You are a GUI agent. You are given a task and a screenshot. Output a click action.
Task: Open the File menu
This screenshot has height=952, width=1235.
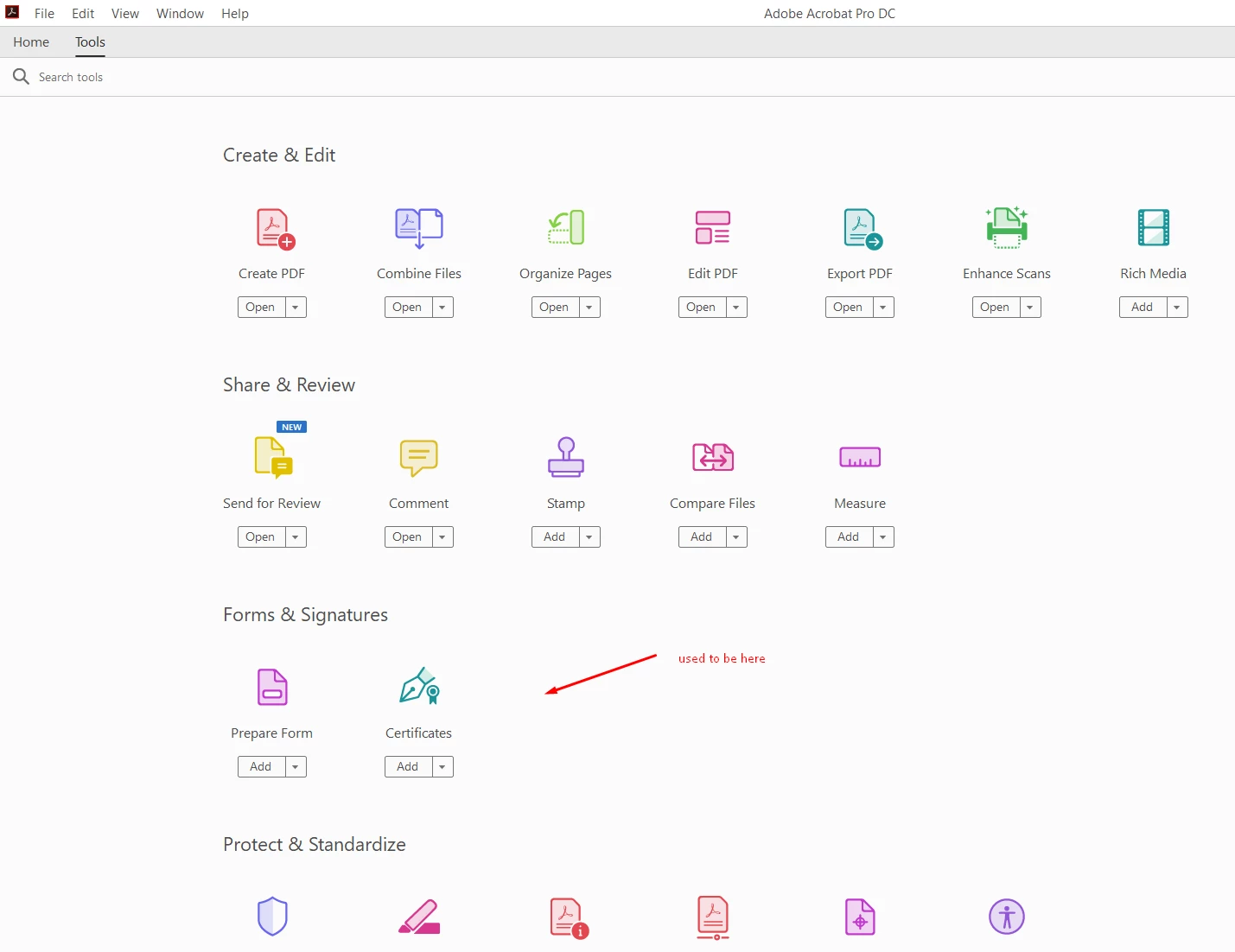click(x=44, y=13)
